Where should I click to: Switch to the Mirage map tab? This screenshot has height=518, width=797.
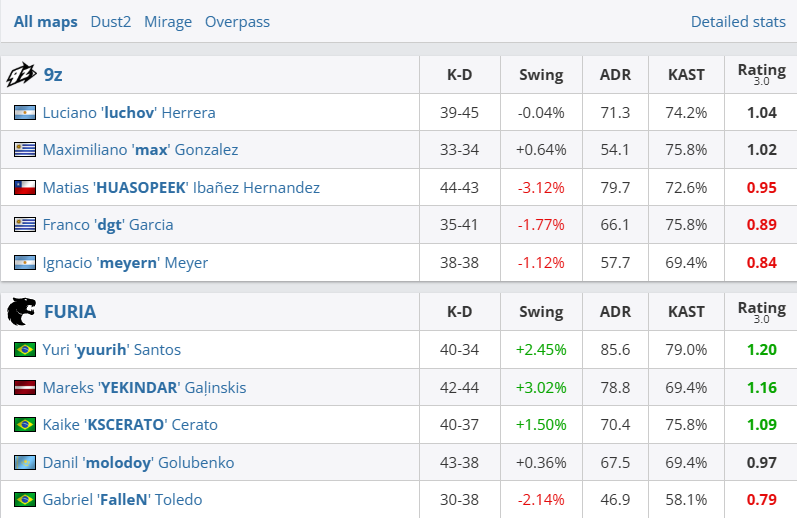[168, 22]
